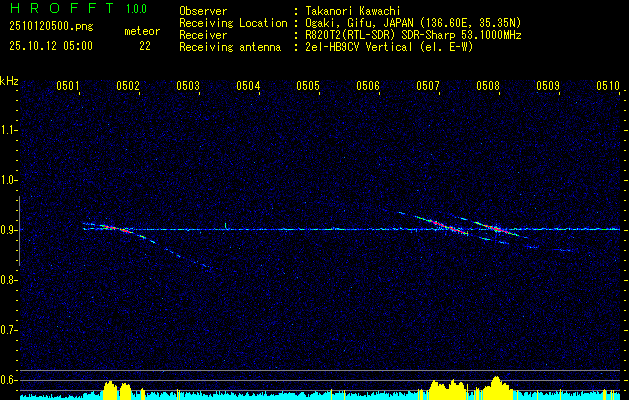This screenshot has height=400, width=629.
Task: Click the 1.1 frequency axis label
Action: 7,130
